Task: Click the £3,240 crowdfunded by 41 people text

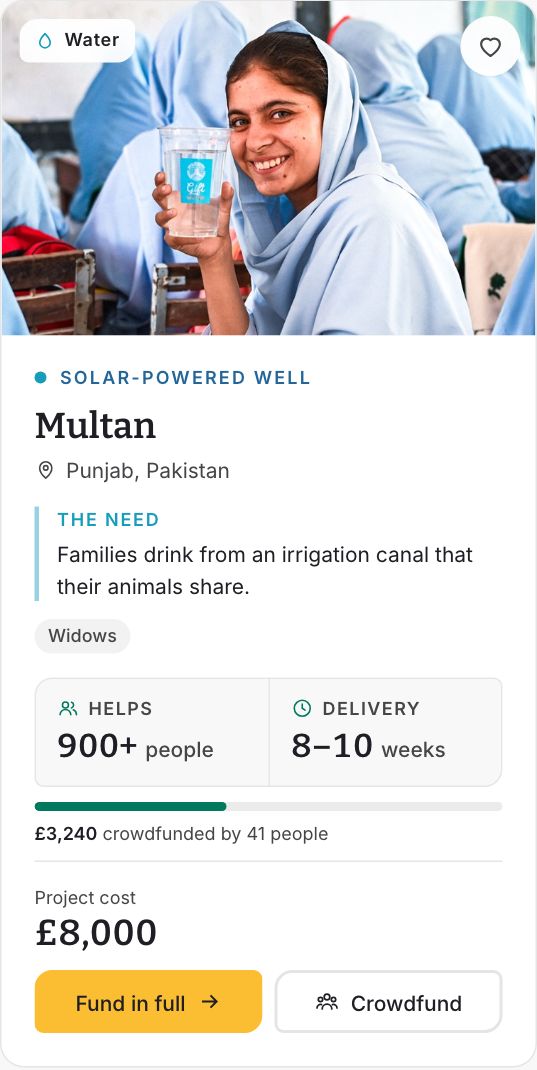Action: [x=182, y=834]
